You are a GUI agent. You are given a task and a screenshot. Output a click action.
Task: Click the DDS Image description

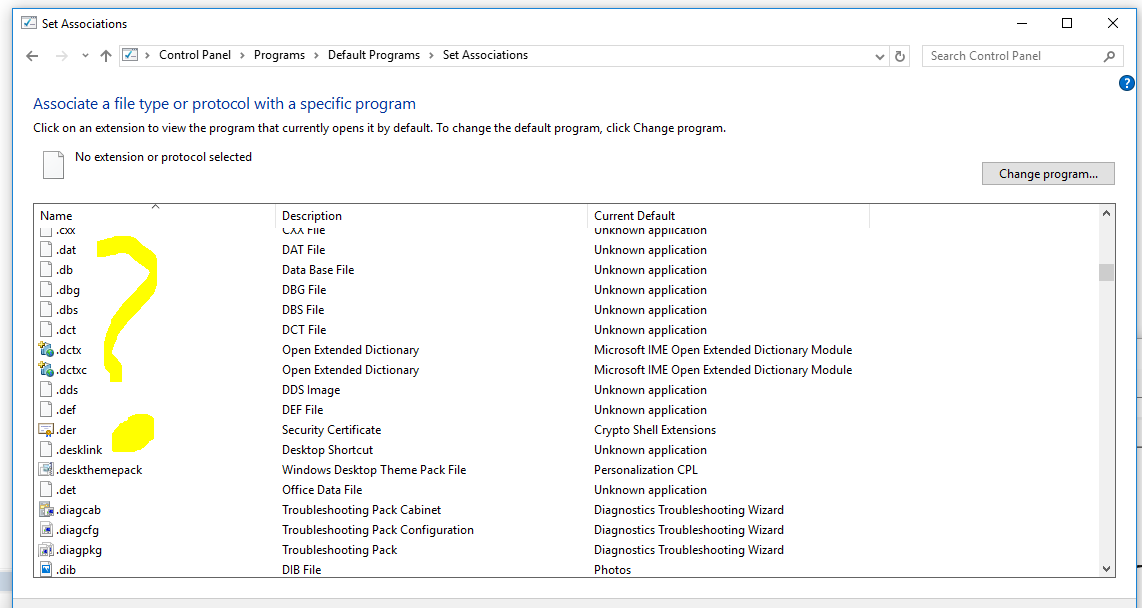click(311, 390)
